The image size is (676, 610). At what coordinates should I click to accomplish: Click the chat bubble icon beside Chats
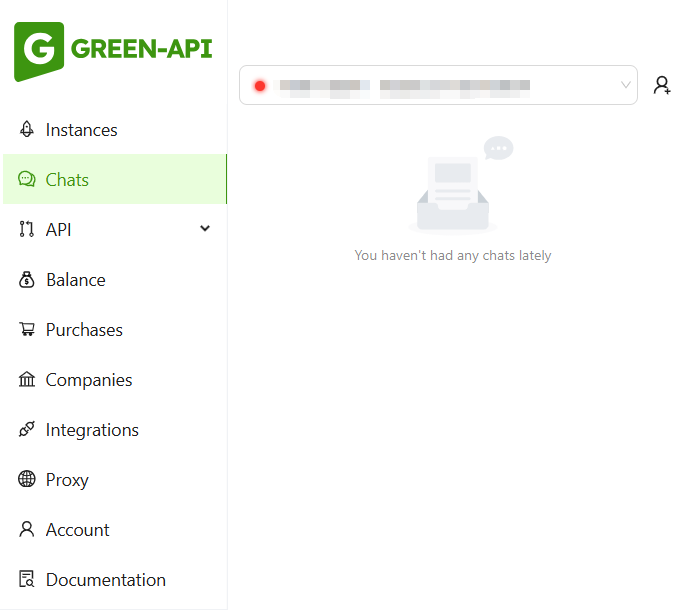point(27,180)
